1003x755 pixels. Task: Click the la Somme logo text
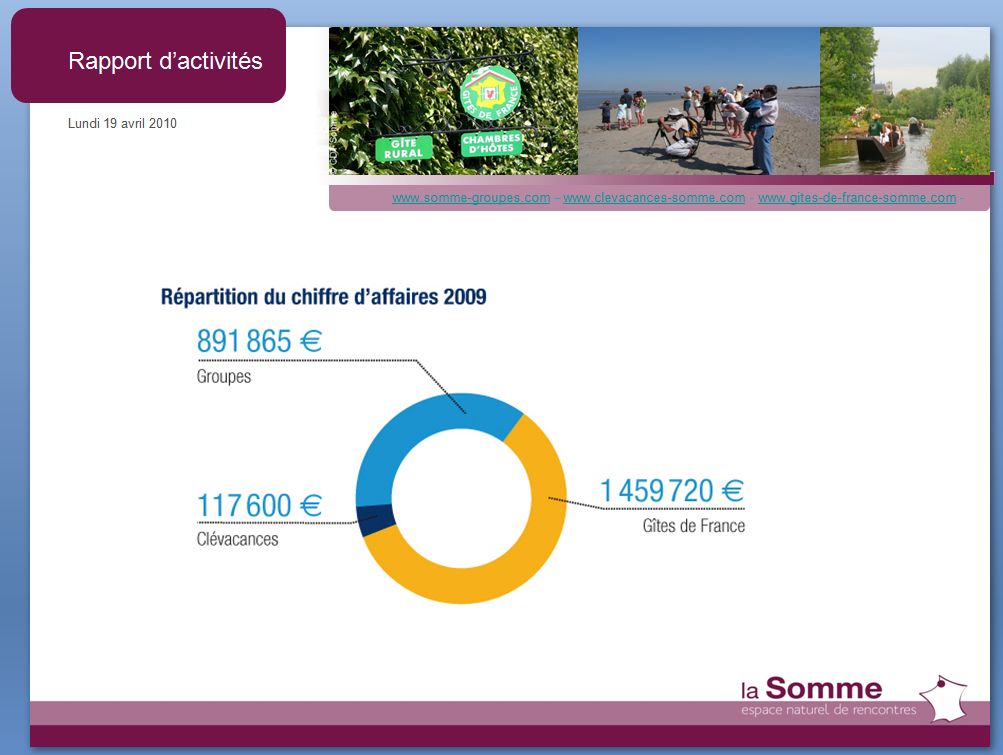(811, 689)
